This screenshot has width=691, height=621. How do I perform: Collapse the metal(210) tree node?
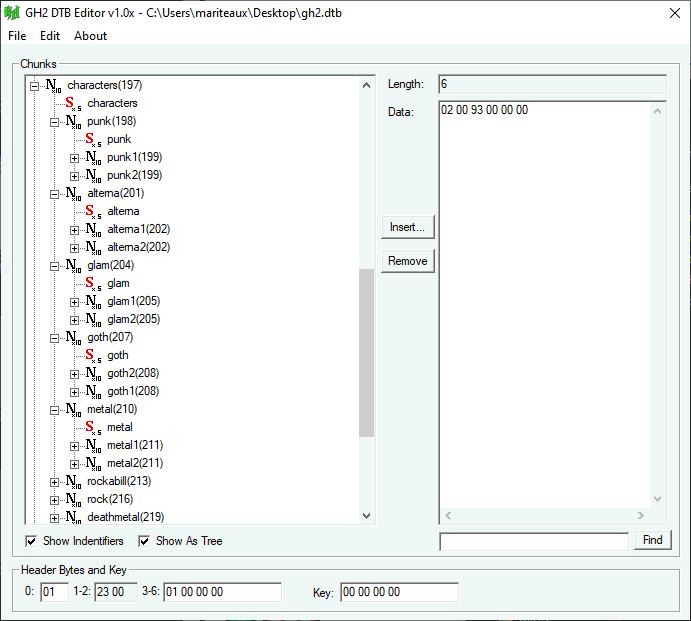54,410
